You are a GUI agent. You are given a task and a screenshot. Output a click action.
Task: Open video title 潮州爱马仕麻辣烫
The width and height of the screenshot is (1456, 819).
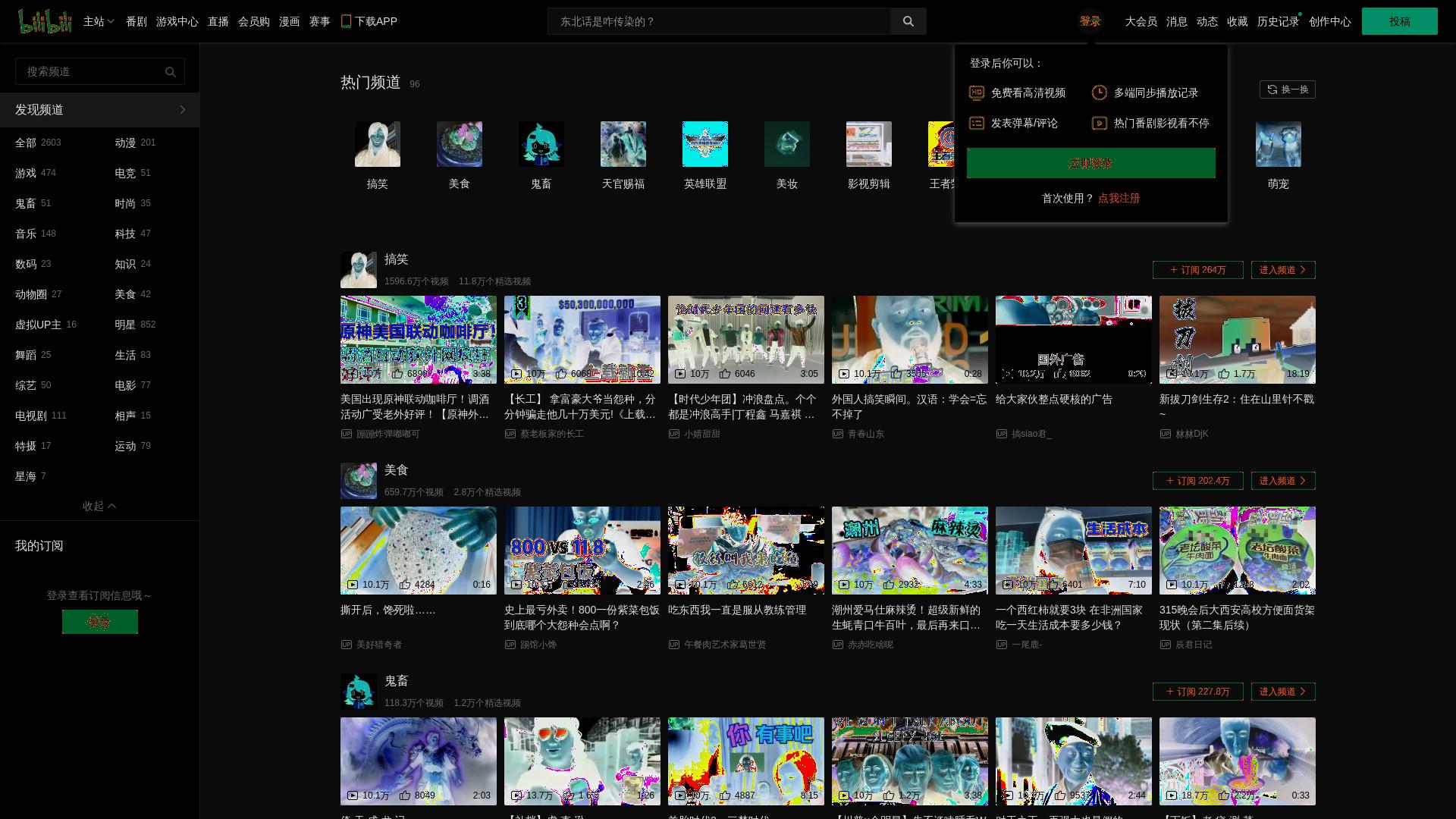tap(906, 617)
